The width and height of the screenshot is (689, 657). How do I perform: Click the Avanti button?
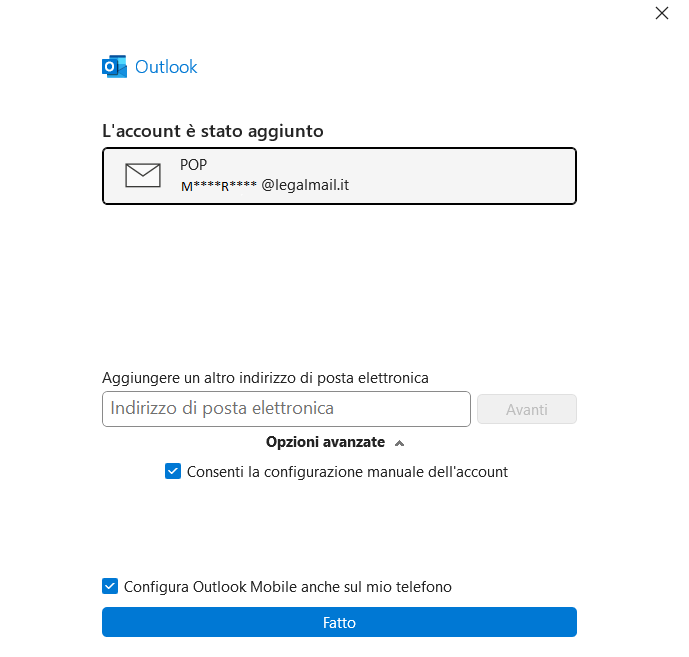[x=527, y=409]
